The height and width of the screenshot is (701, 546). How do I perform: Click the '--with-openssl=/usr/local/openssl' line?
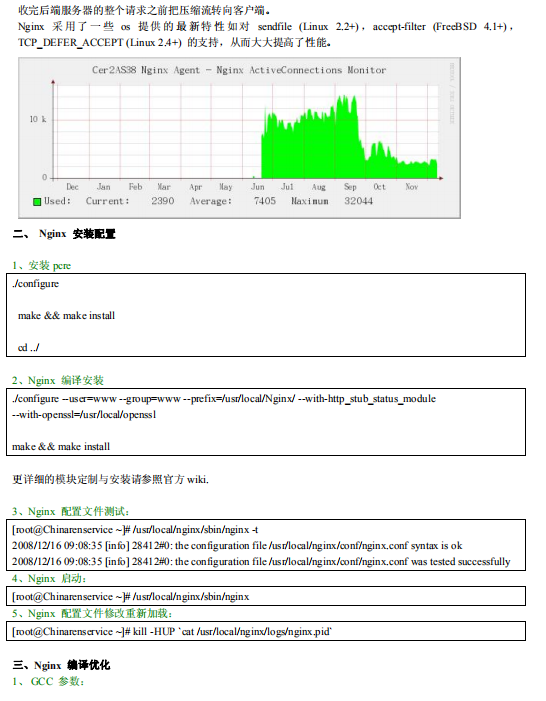[84, 415]
